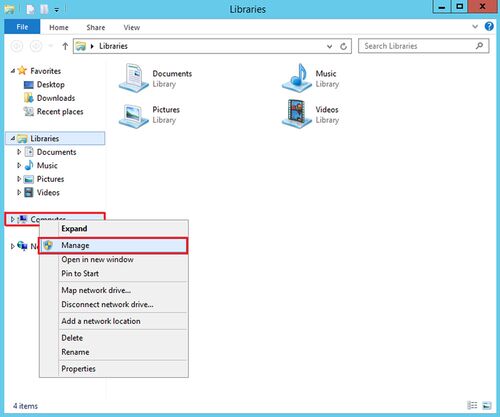Expand the Network tree node arrow
Screen dimensions: 500x417
[13, 246]
